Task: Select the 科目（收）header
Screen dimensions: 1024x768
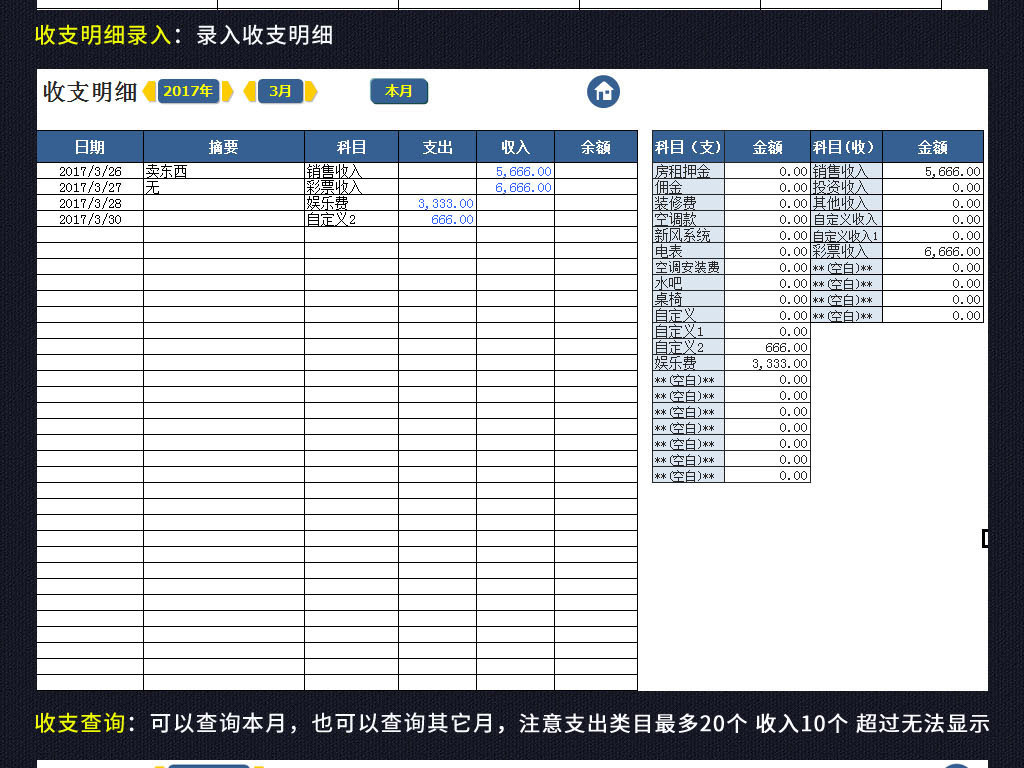Action: coord(846,147)
